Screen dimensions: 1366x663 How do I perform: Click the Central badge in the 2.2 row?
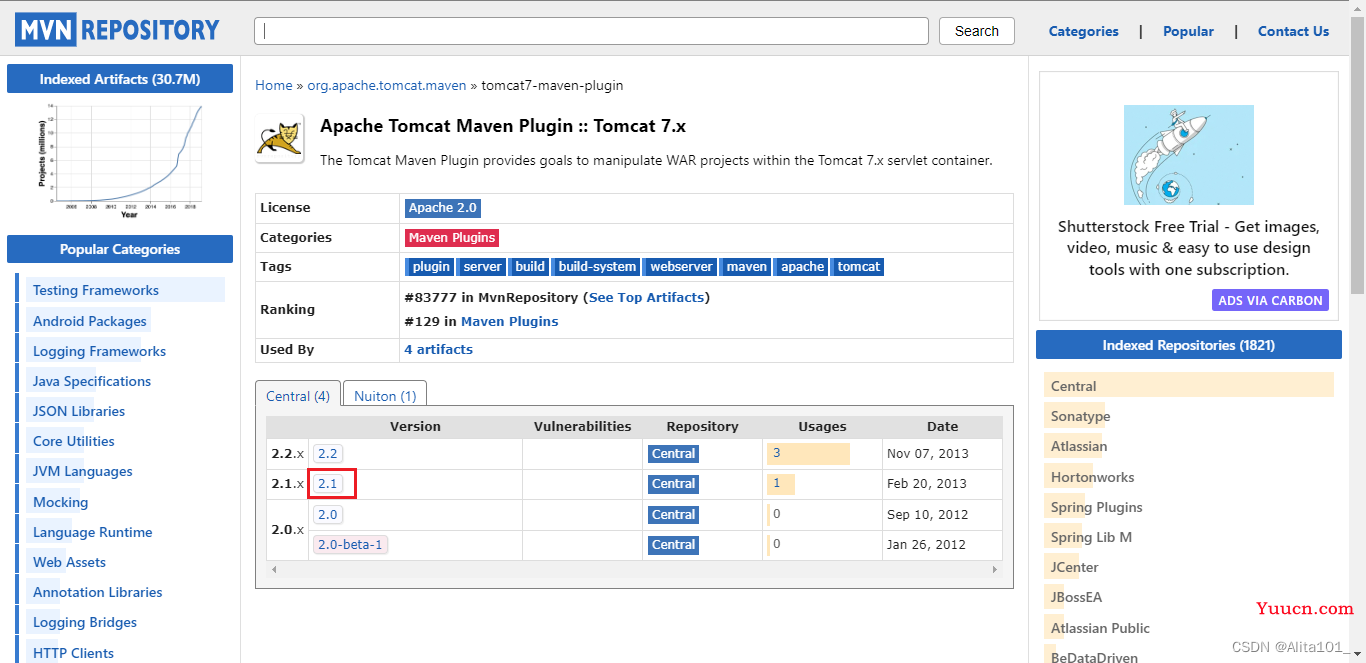[673, 453]
